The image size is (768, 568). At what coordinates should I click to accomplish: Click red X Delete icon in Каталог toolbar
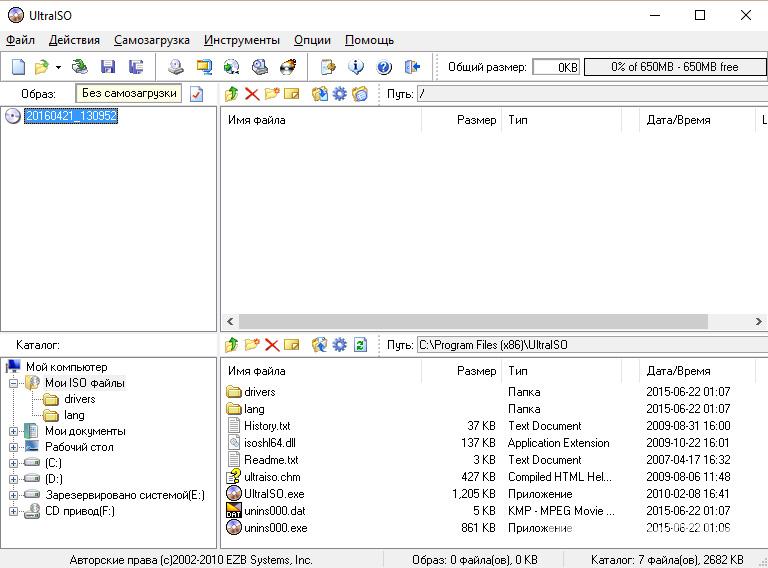(x=272, y=345)
